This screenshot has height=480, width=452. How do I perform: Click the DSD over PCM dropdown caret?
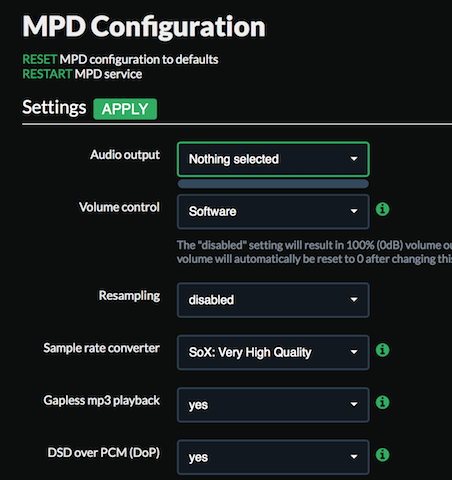(354, 457)
